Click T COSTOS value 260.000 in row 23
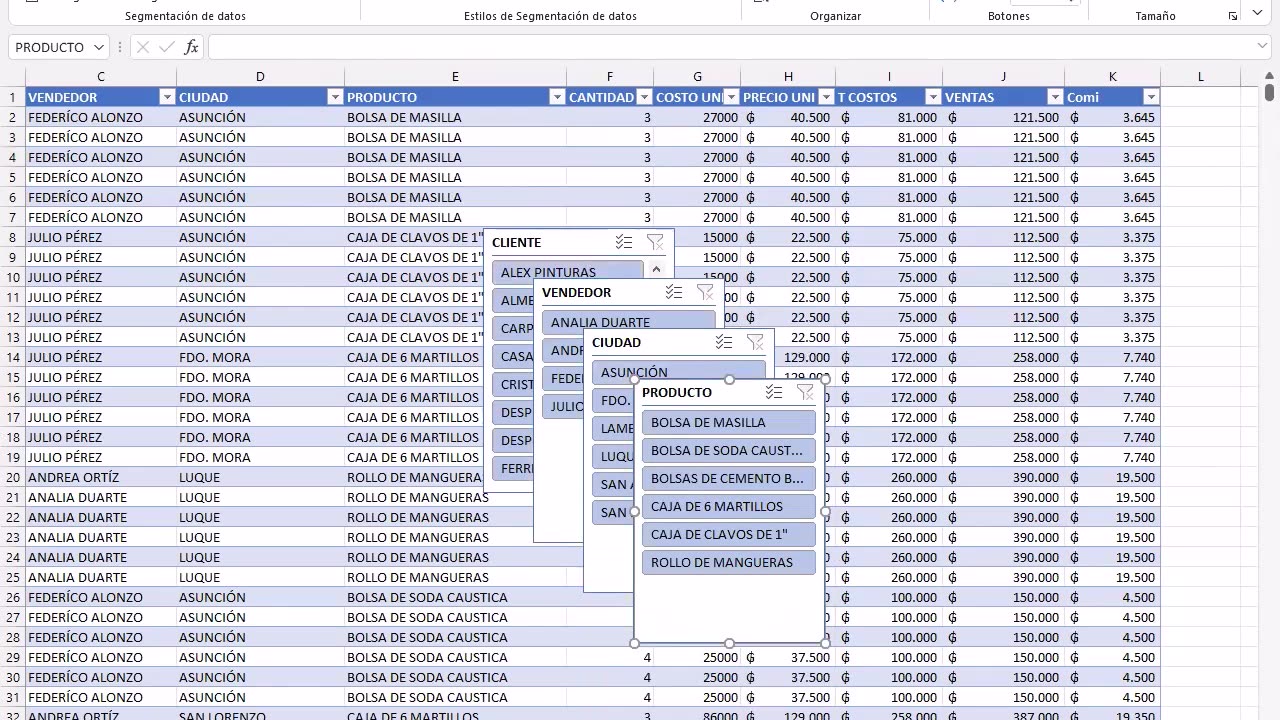This screenshot has height=720, width=1280. (x=889, y=537)
